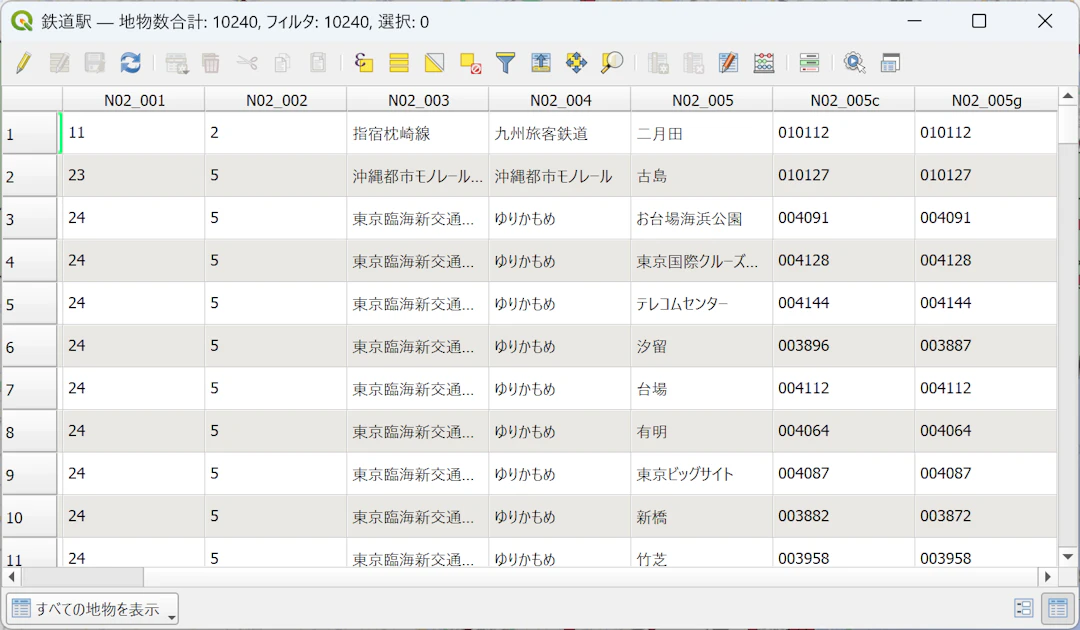Click the horizontal scrollbar thumb
Screen dimensions: 1080x630
click(x=82, y=576)
